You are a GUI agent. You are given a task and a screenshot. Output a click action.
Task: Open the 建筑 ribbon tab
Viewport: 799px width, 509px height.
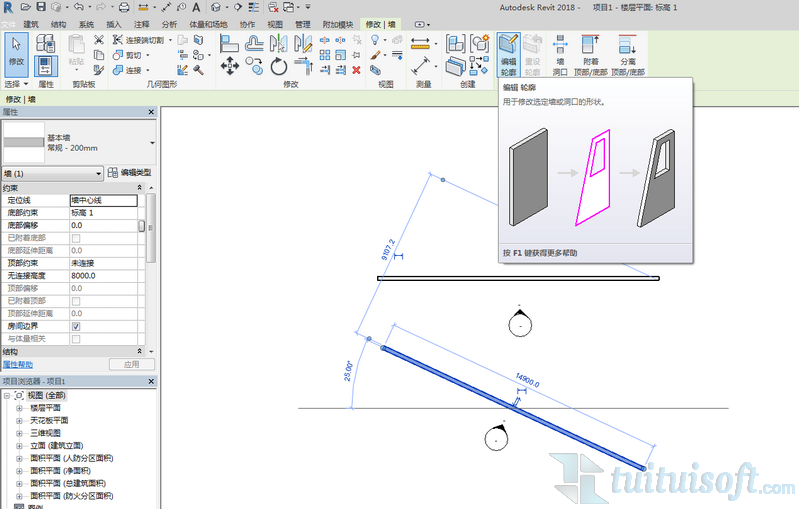tap(31, 24)
